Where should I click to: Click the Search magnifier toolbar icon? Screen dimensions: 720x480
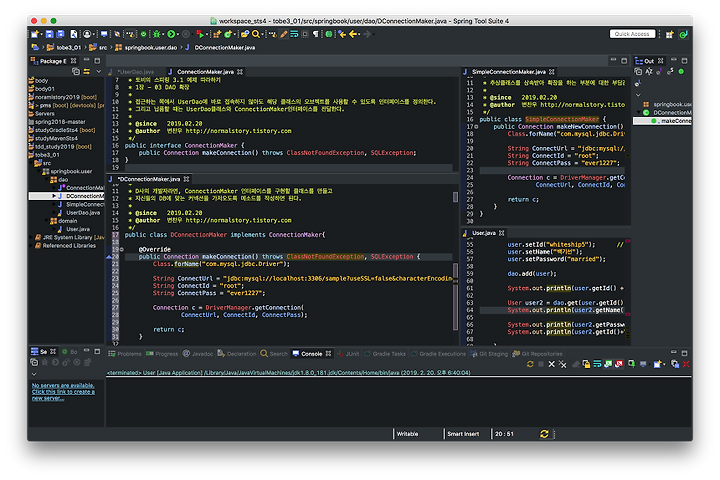coord(255,34)
